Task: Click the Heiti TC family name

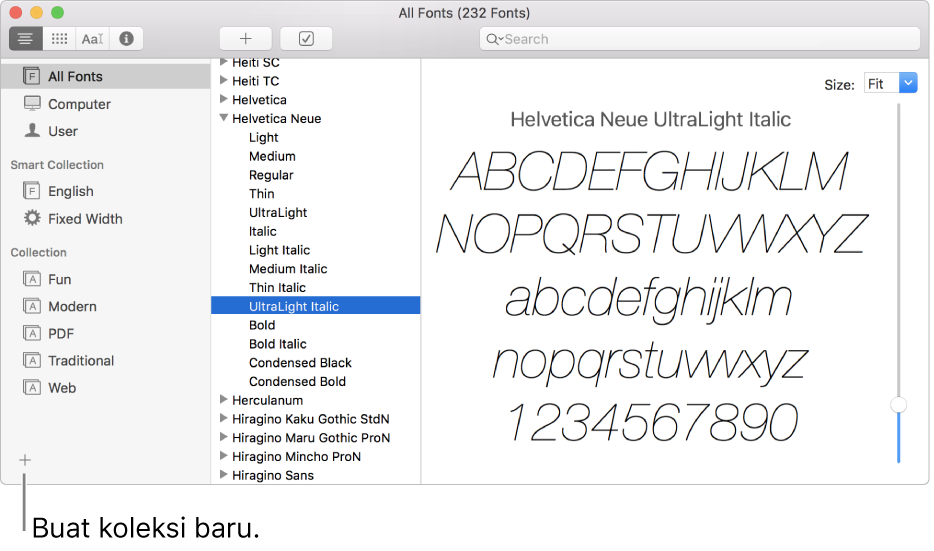Action: coord(256,81)
